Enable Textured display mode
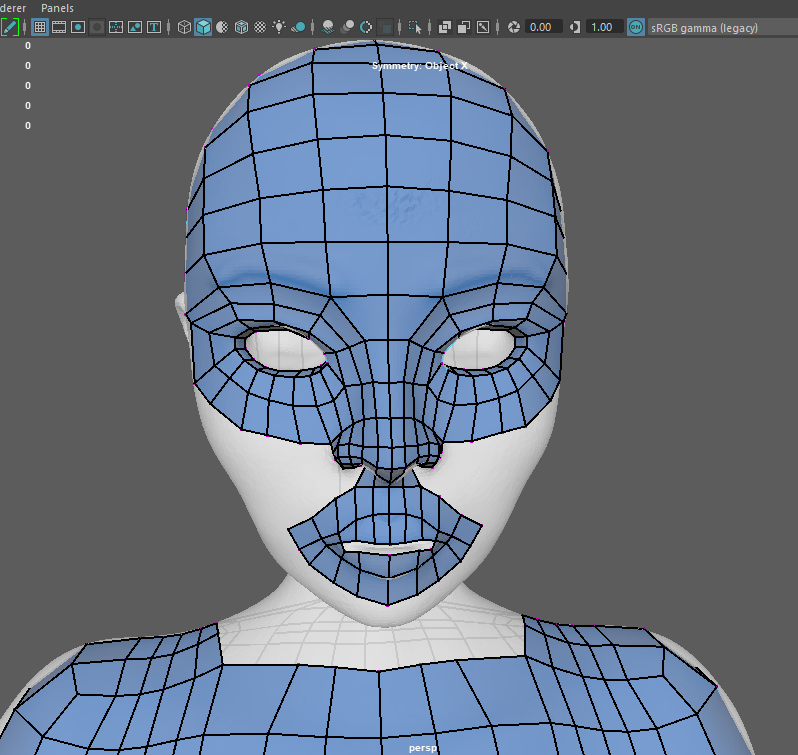The width and height of the screenshot is (798, 755). point(260,27)
